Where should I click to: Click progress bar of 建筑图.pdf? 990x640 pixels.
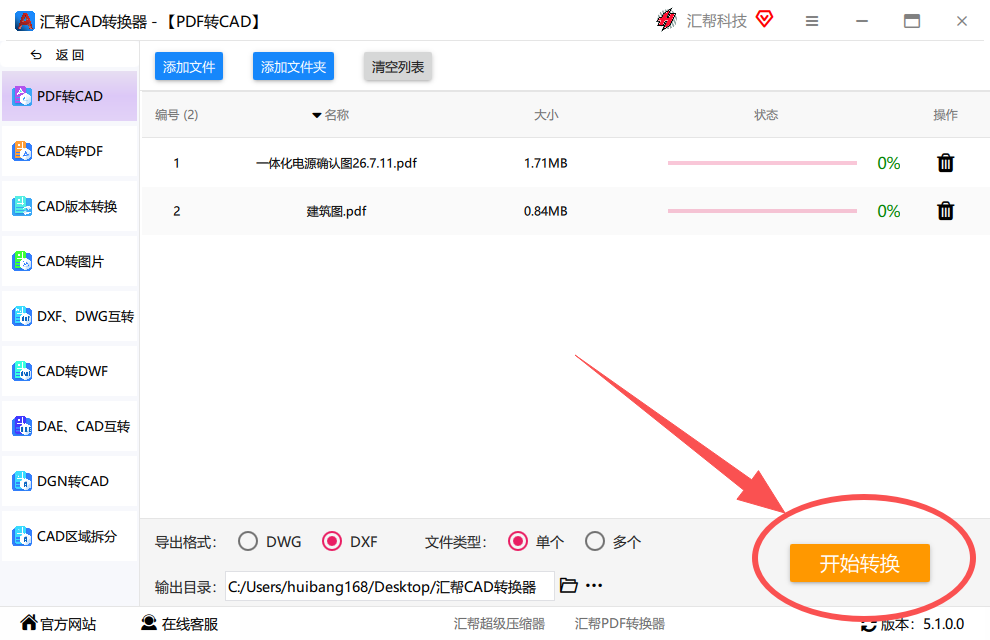[x=762, y=211]
